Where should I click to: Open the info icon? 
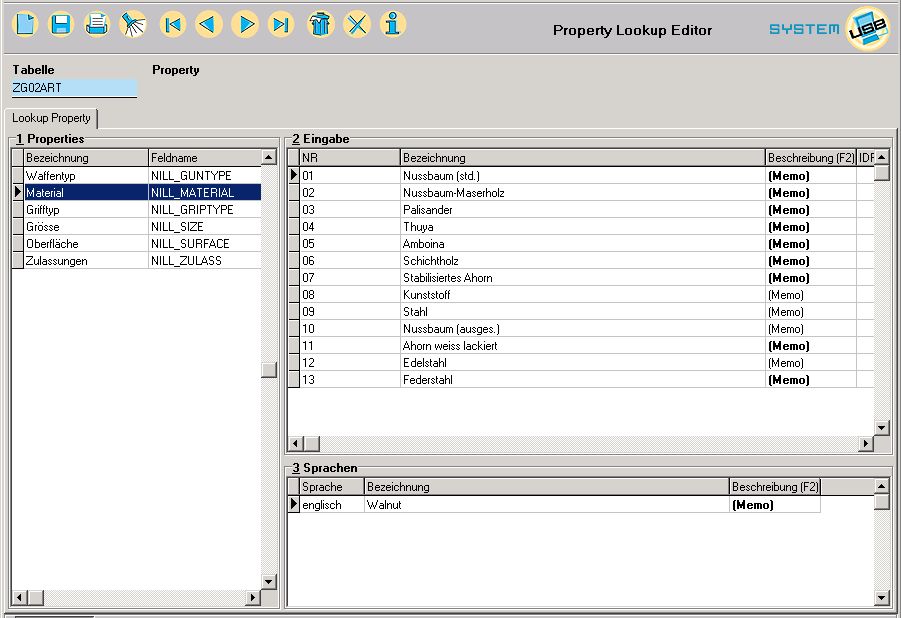coord(393,25)
